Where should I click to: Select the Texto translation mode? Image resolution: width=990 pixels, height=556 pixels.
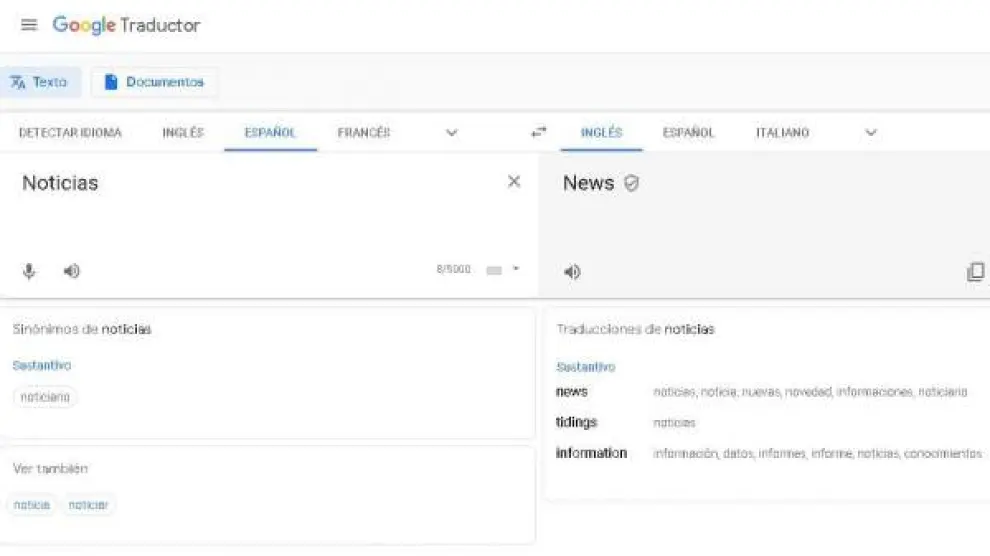coord(40,82)
